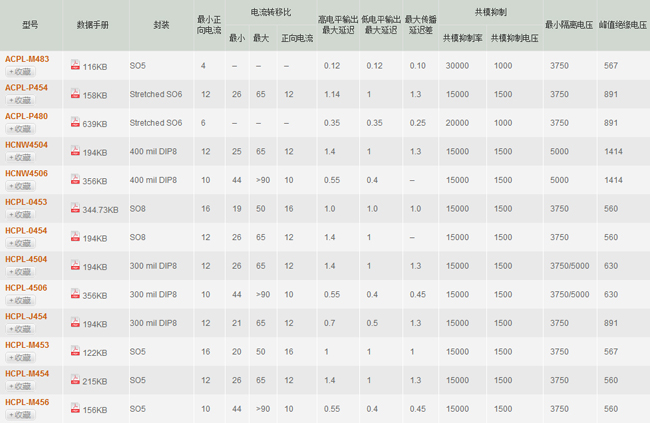Open the HCPL-4506 datasheet PDF icon
This screenshot has height=423, width=650.
[x=75, y=295]
